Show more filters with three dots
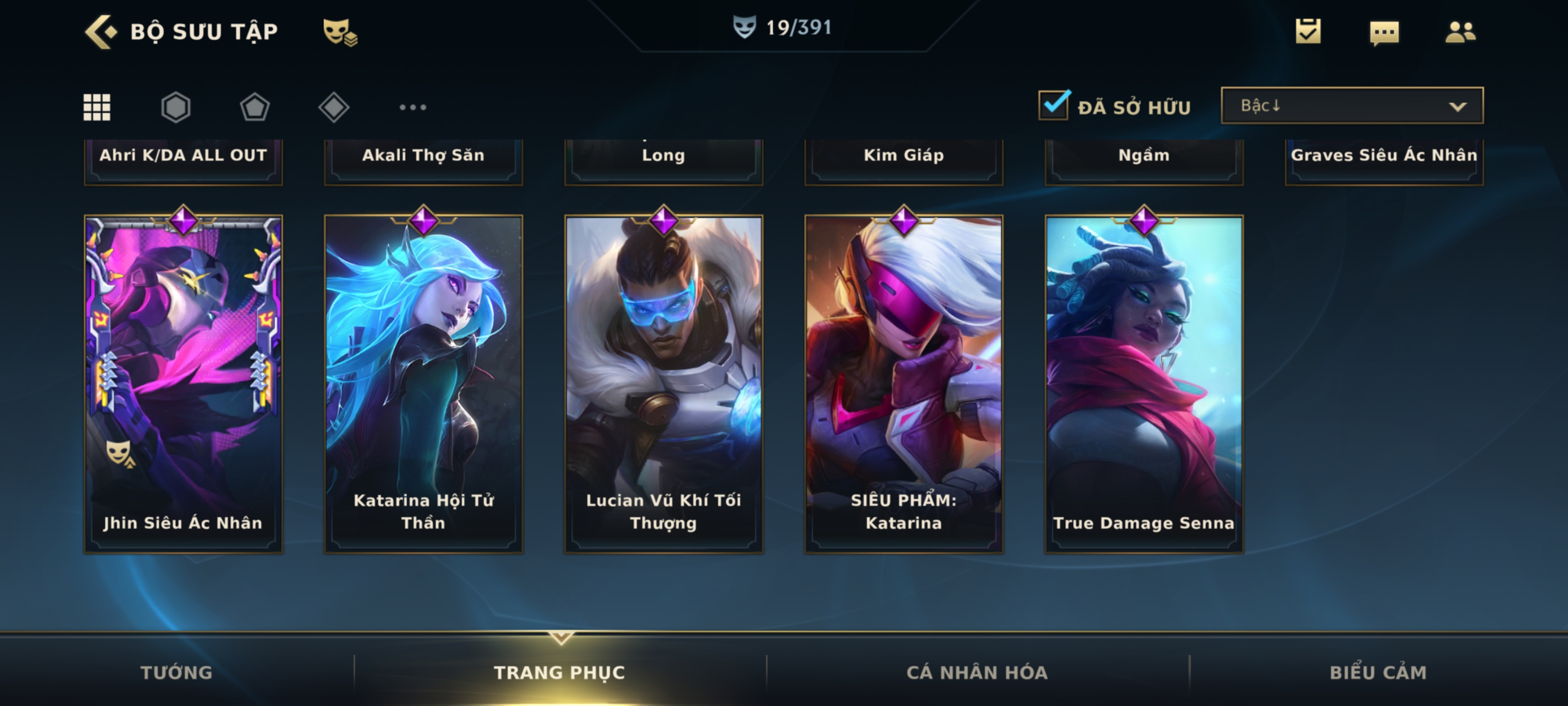This screenshot has width=1568, height=706. 413,107
